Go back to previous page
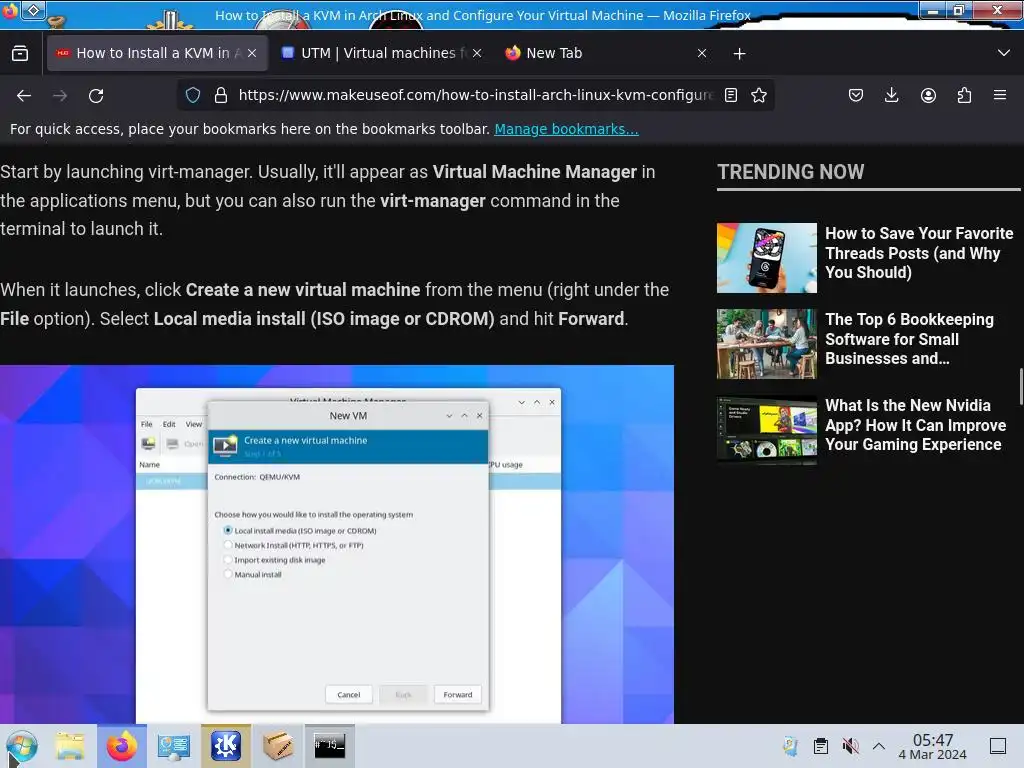 tap(24, 96)
